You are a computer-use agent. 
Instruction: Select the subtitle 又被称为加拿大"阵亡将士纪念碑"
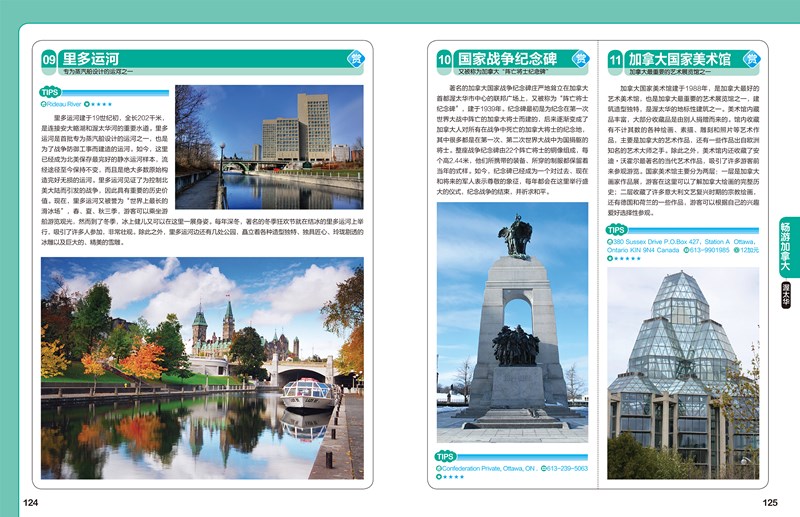[503, 72]
